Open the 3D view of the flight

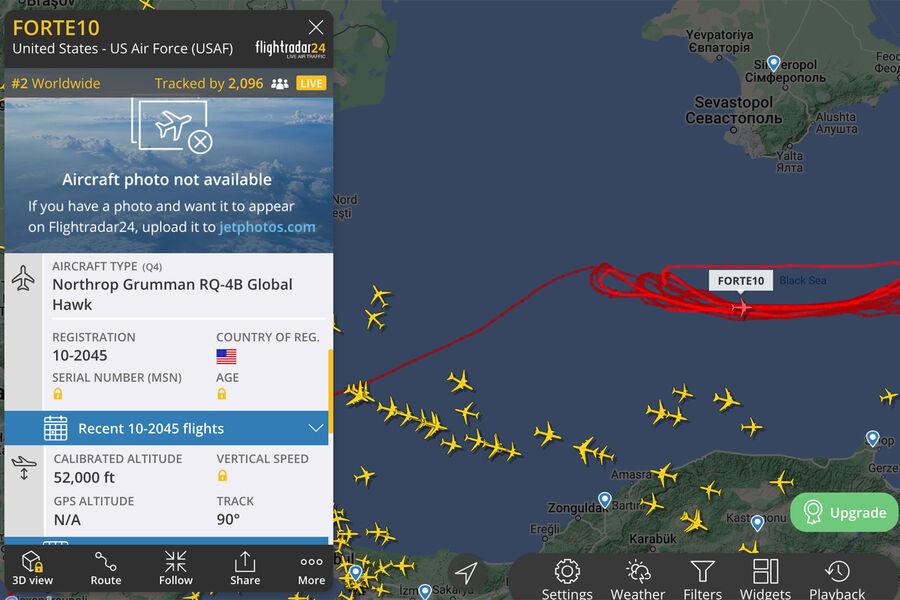coord(33,568)
